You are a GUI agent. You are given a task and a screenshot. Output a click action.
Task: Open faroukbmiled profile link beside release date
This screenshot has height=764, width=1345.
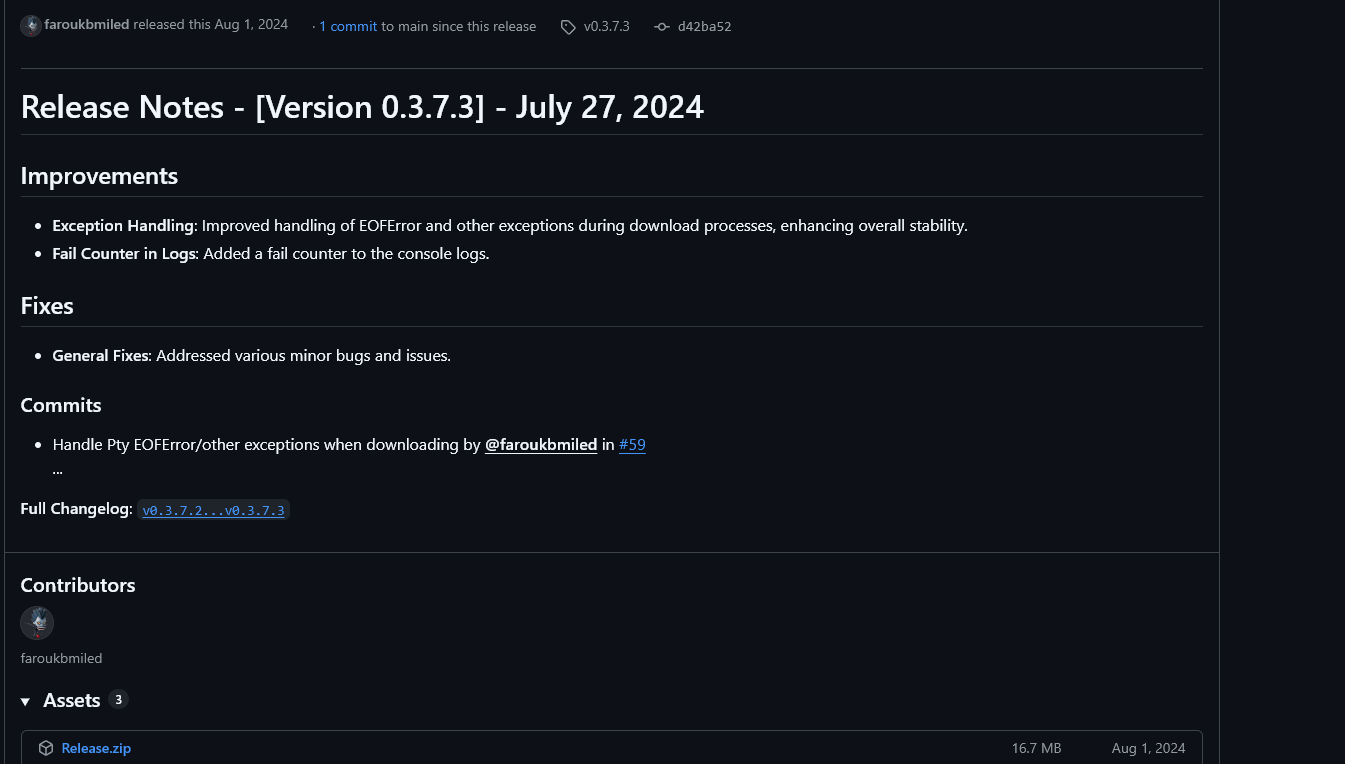87,25
